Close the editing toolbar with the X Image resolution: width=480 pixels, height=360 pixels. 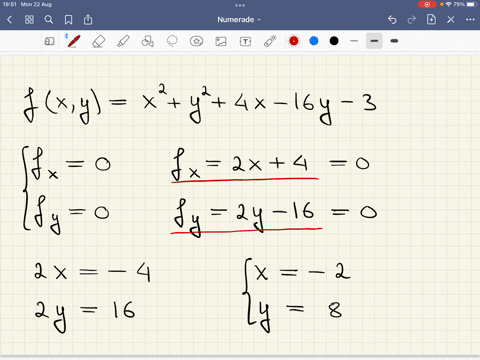451,20
